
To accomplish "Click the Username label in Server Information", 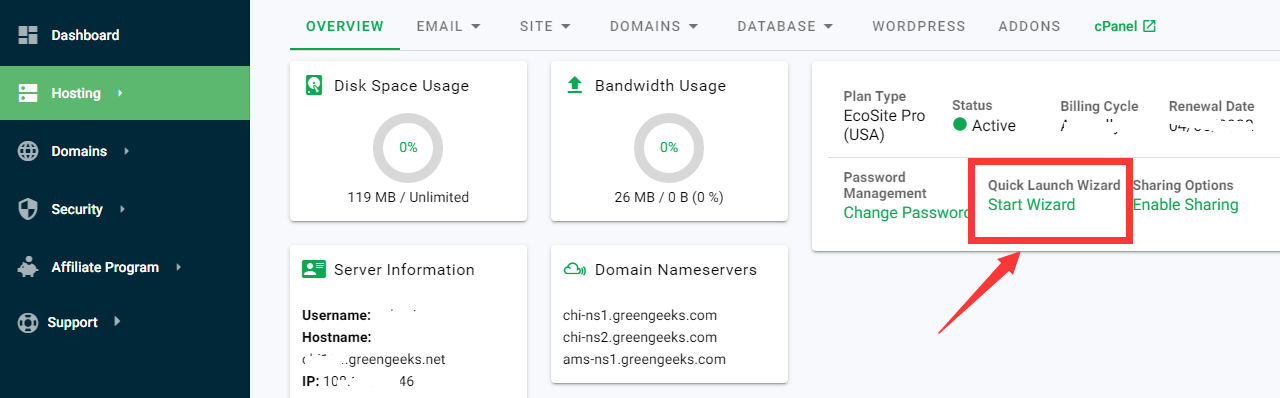I will pyautogui.click(x=336, y=315).
